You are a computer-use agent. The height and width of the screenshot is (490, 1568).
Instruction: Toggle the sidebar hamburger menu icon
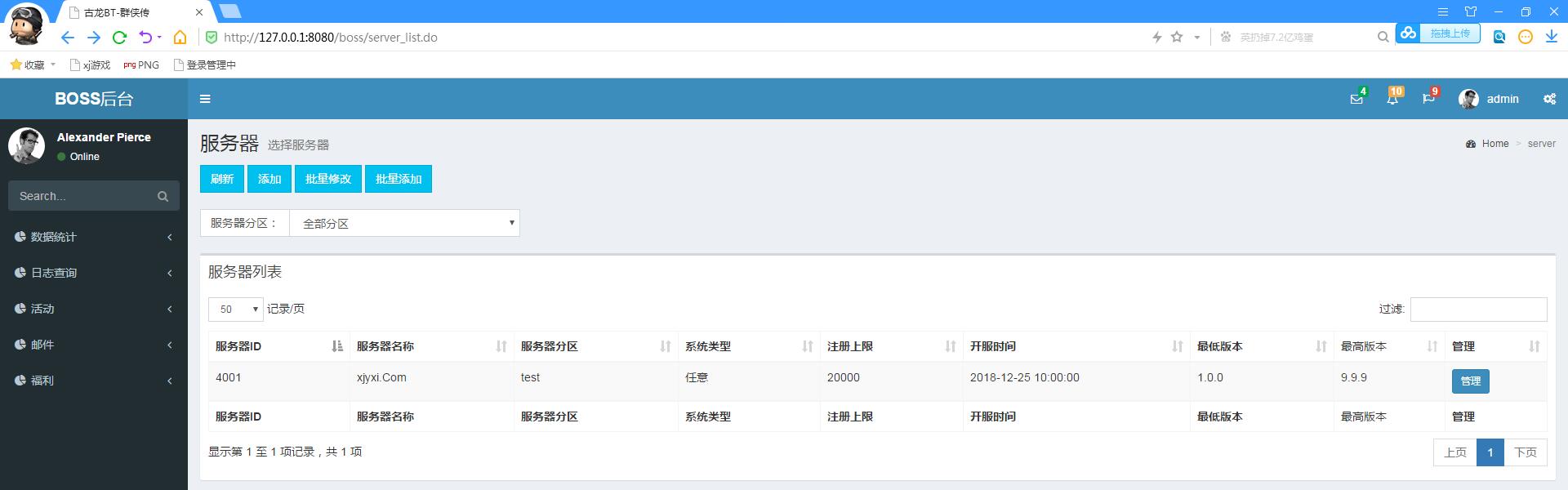[x=205, y=99]
